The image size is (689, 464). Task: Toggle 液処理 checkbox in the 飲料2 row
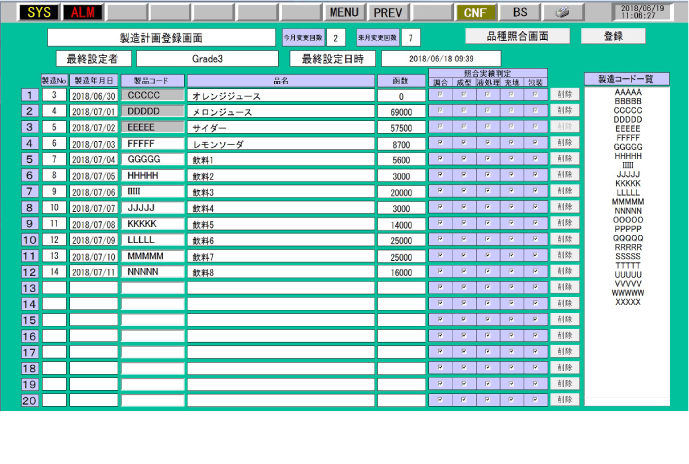click(x=488, y=174)
